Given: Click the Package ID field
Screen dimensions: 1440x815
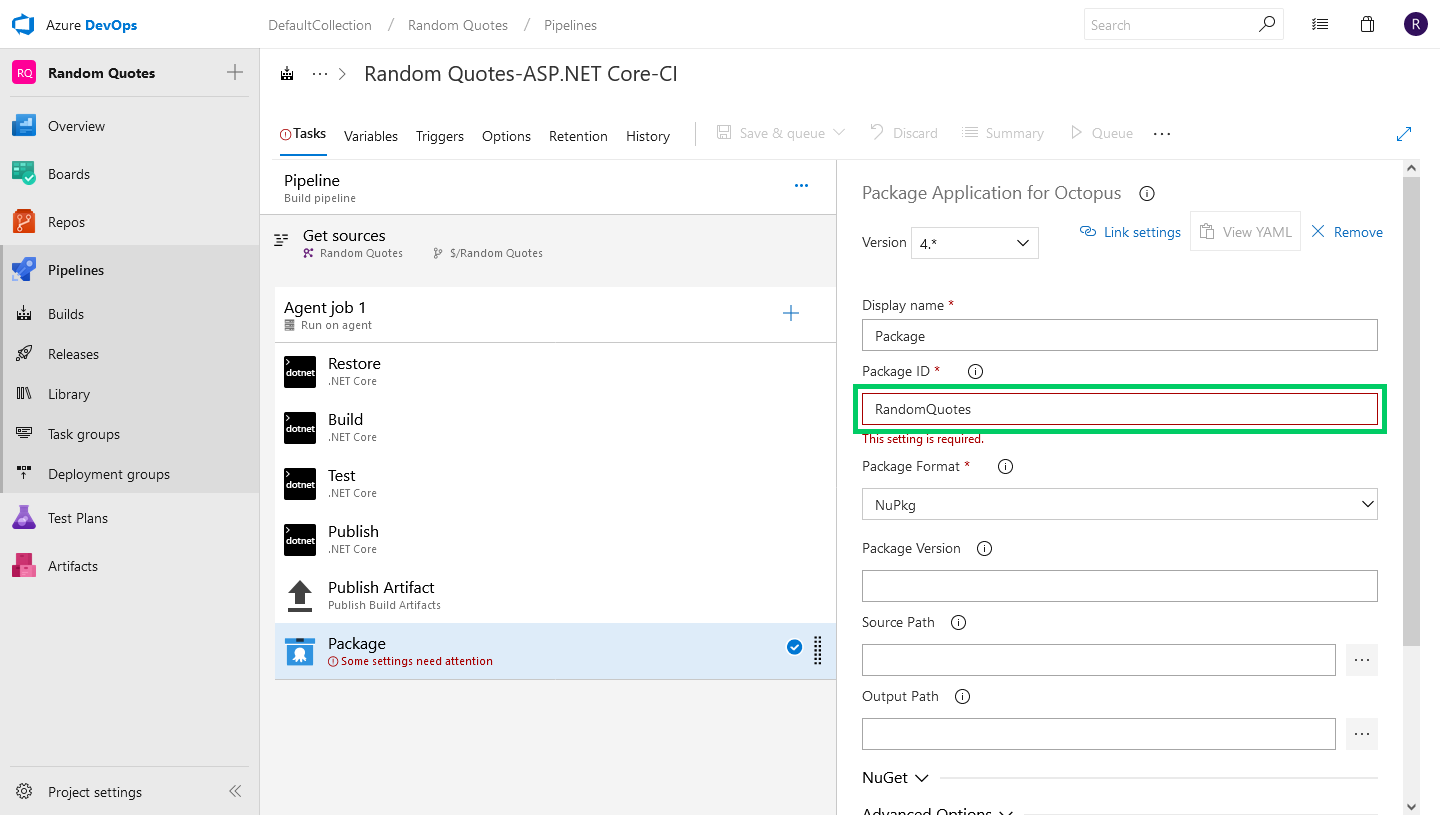Looking at the screenshot, I should (x=1120, y=408).
